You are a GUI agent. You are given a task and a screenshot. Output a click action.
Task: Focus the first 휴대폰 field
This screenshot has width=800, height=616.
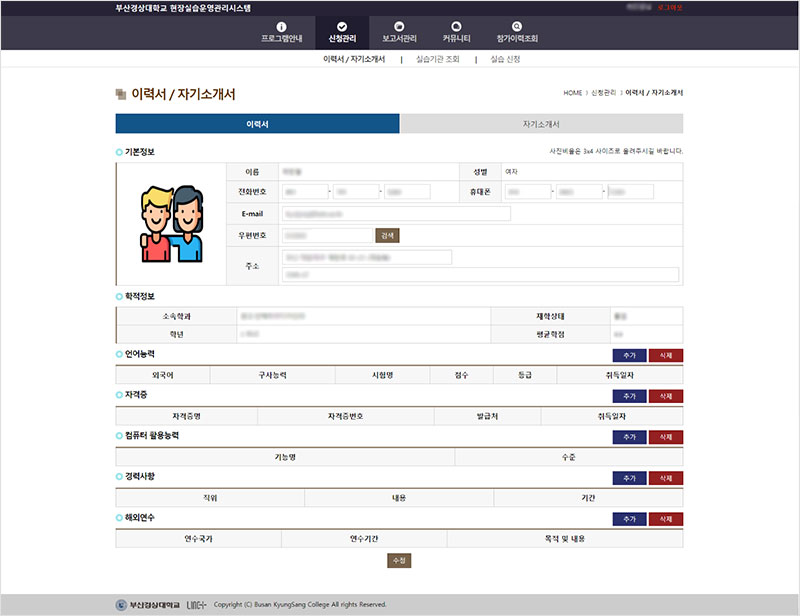point(529,192)
